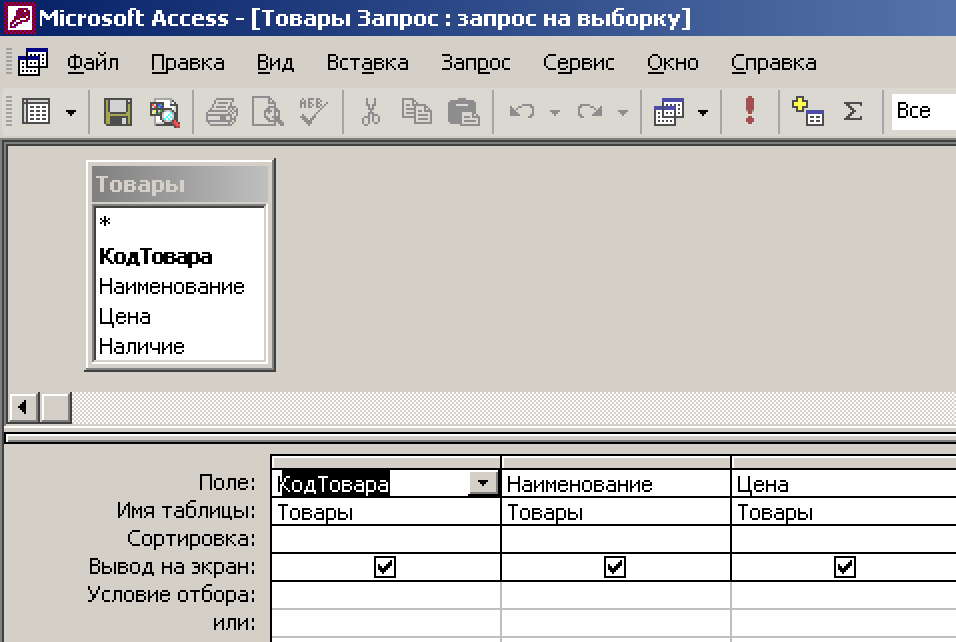956x642 pixels.
Task: Click the Undo arrow icon
Action: click(522, 112)
